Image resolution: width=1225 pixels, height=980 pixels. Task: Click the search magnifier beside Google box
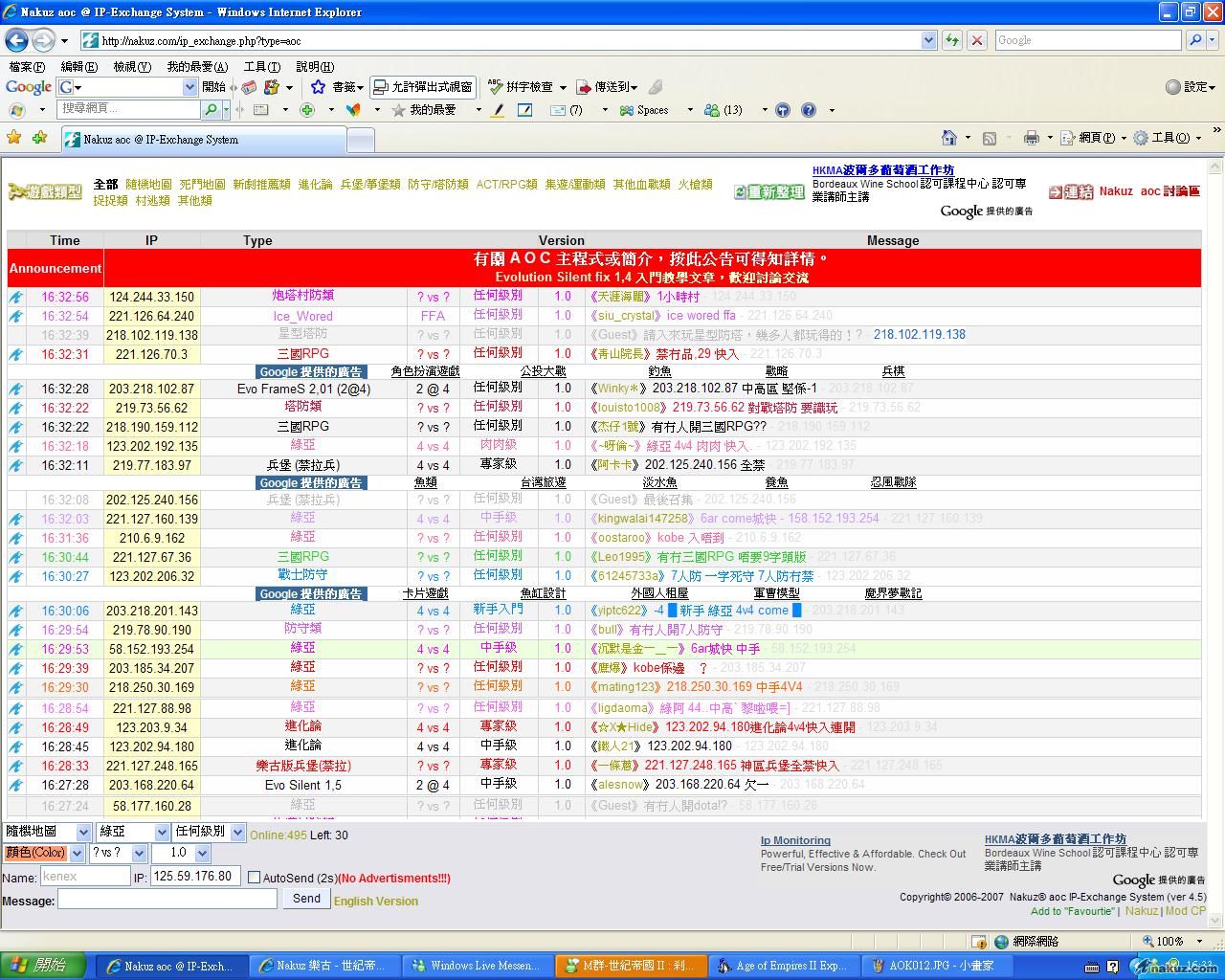1194,40
